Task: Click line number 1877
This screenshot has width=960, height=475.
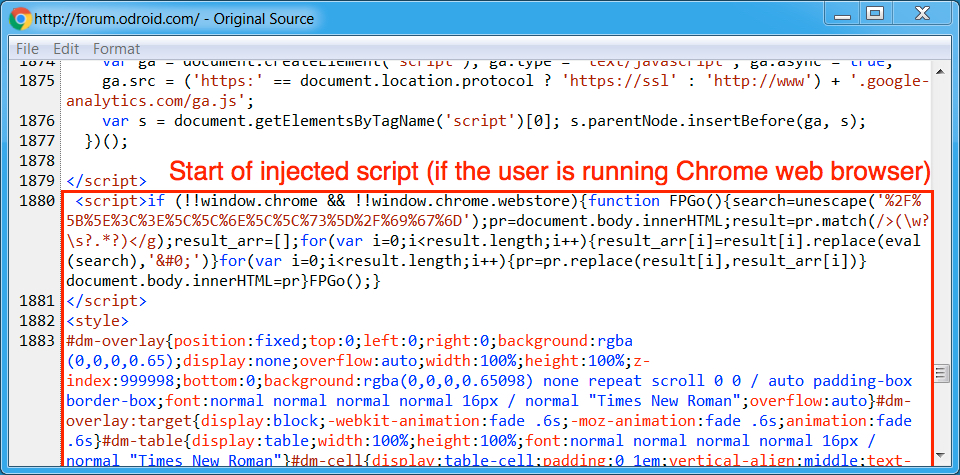Action: point(37,141)
